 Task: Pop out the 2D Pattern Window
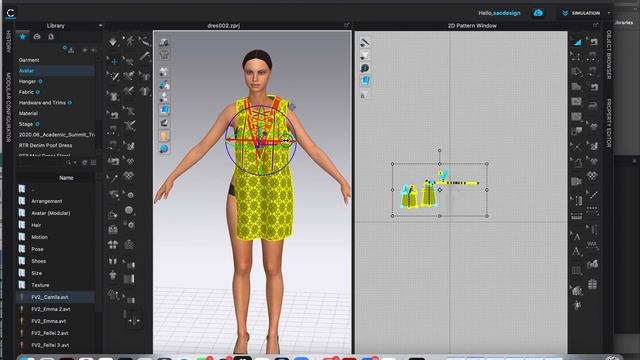(x=595, y=25)
